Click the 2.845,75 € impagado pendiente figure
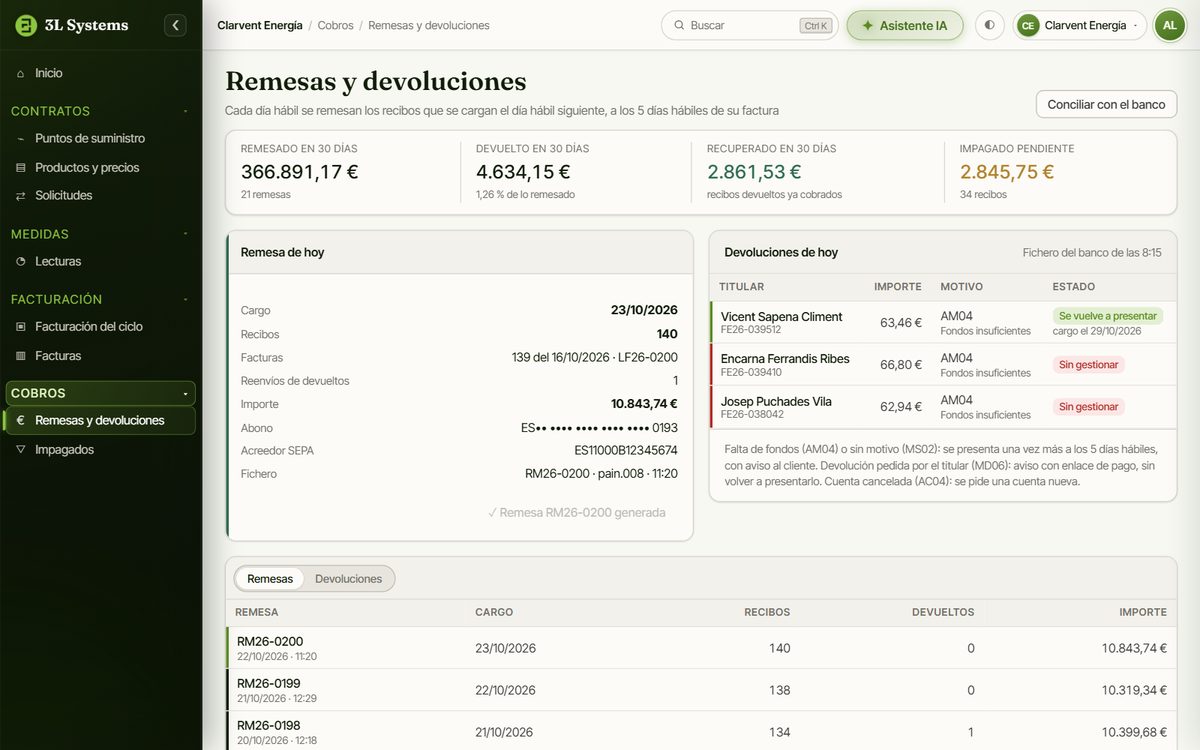This screenshot has height=750, width=1200. [x=1007, y=171]
